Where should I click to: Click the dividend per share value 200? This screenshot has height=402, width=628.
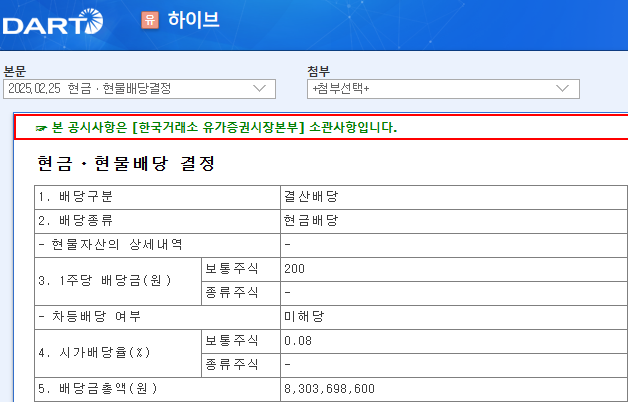pyautogui.click(x=295, y=268)
